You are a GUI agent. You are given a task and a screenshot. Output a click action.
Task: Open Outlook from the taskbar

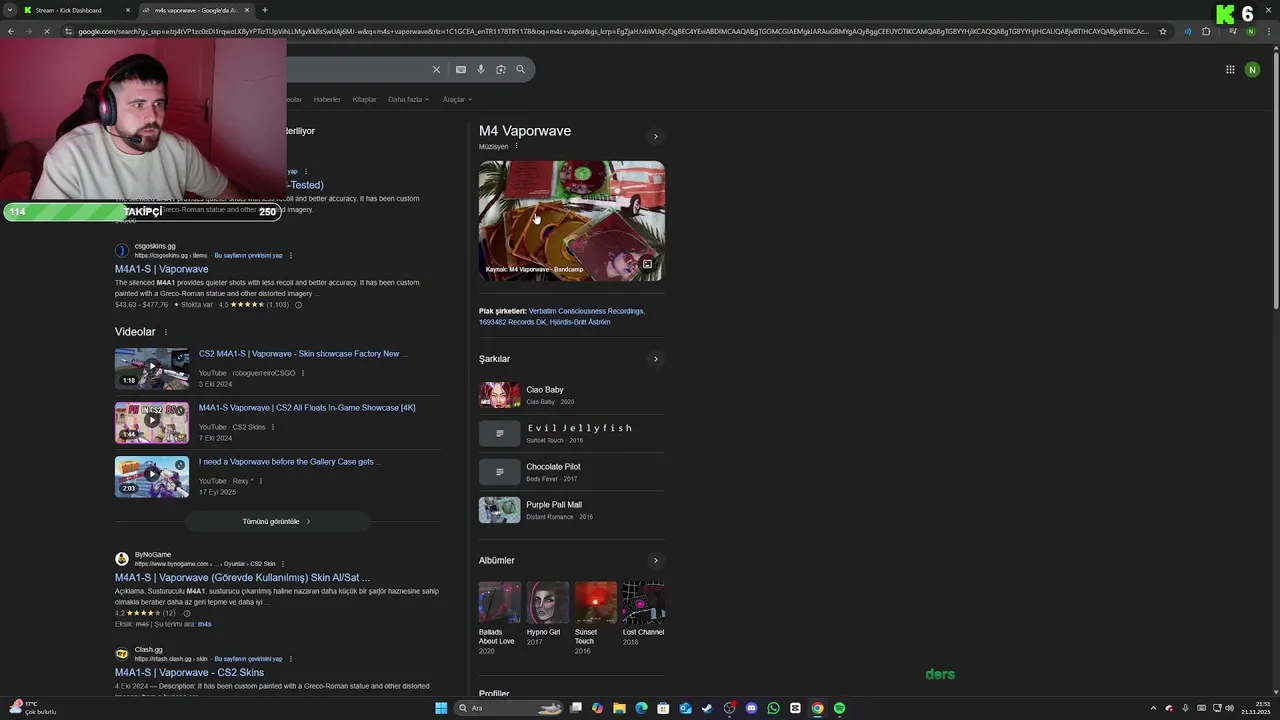tap(685, 708)
